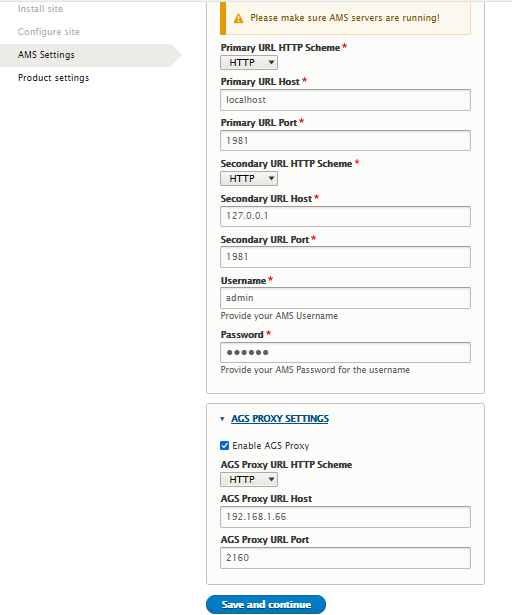Open AGS Proxy URL HTTP Scheme dropdown

click(x=249, y=479)
